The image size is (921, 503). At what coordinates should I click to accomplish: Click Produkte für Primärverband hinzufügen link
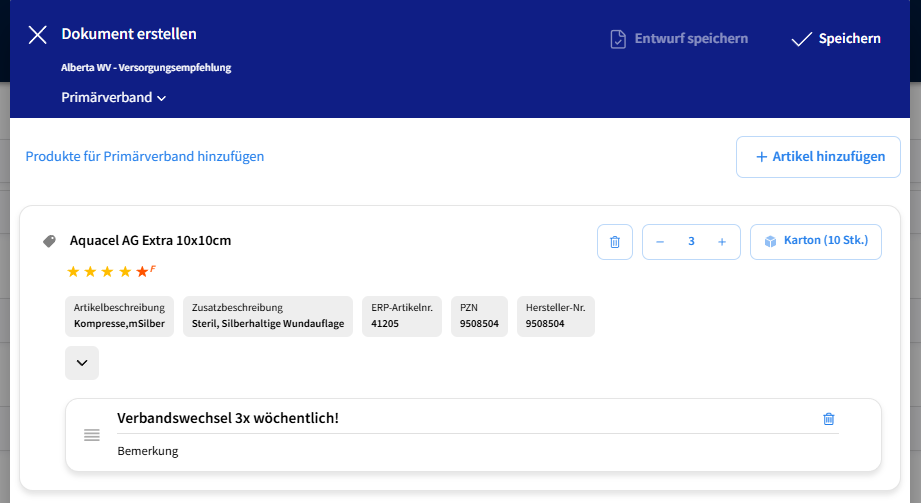click(x=145, y=156)
